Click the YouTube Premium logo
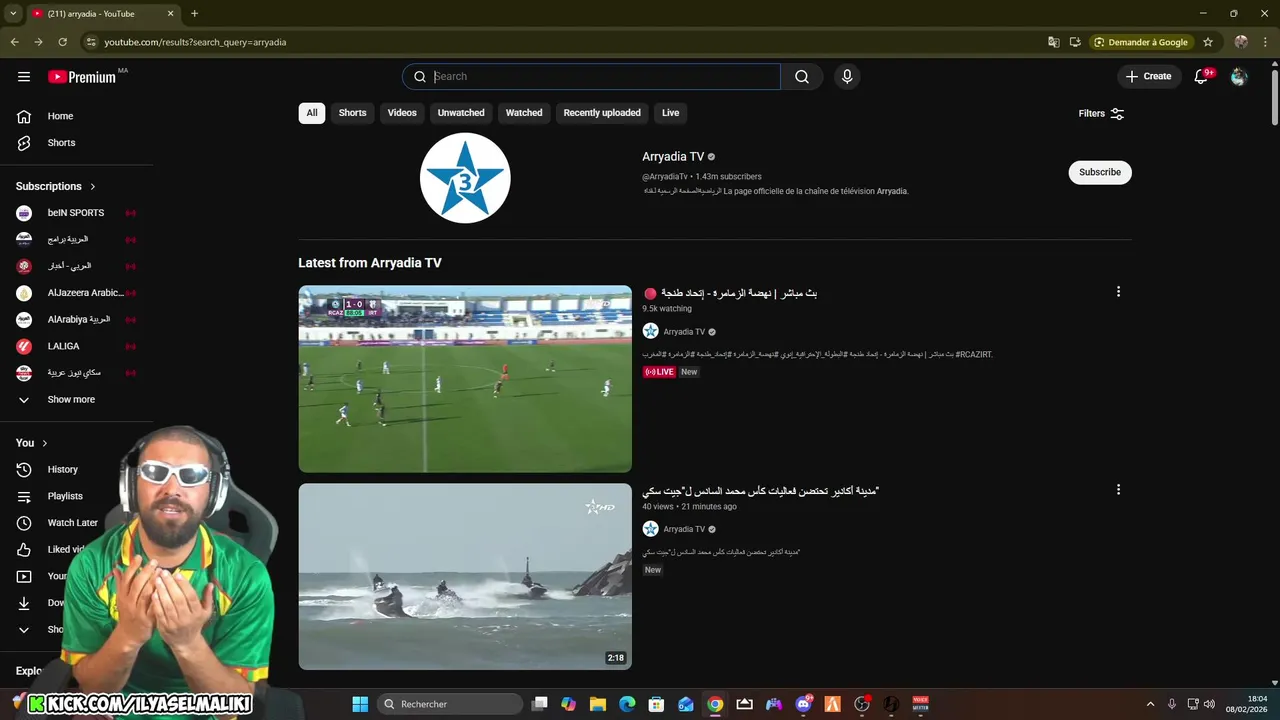 click(x=83, y=77)
